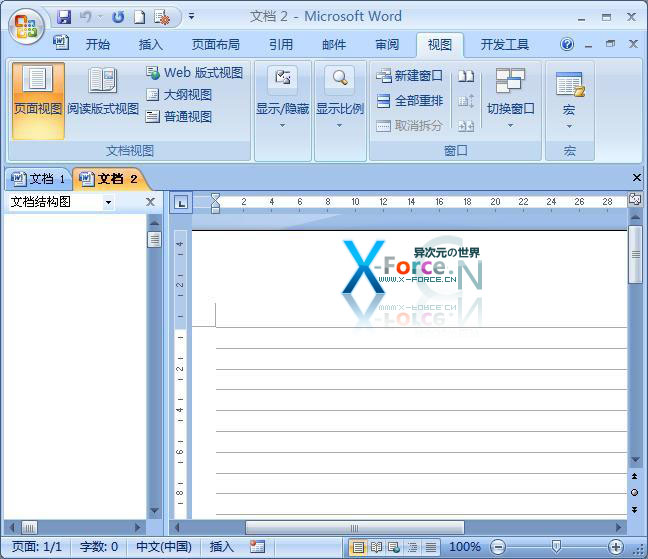Viewport: 648px width, 559px height.
Task: Click the Word document icon in ribbon bar
Action: 61,42
